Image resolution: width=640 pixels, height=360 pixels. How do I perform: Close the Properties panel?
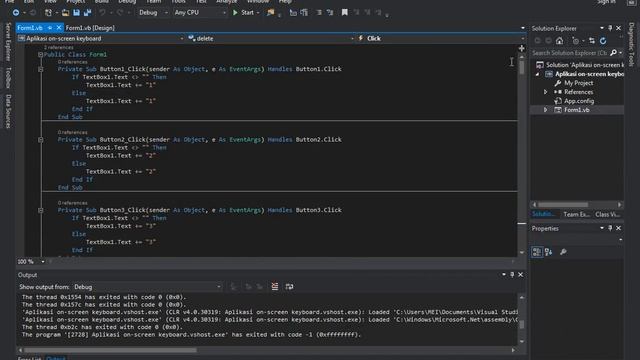[618, 228]
